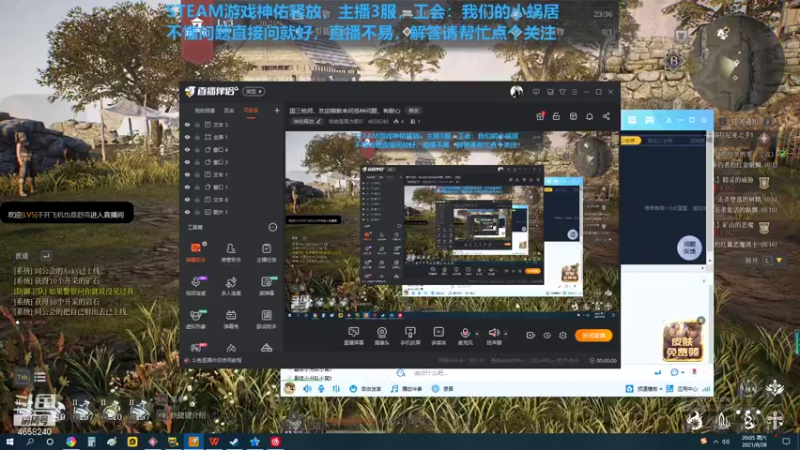Click the gift box icon with red badge
The image size is (800, 450).
(x=540, y=116)
